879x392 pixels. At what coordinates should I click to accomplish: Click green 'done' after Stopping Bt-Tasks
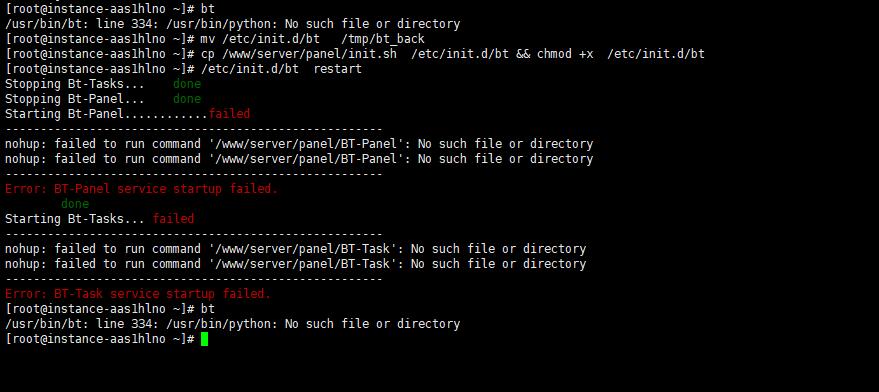(x=187, y=84)
